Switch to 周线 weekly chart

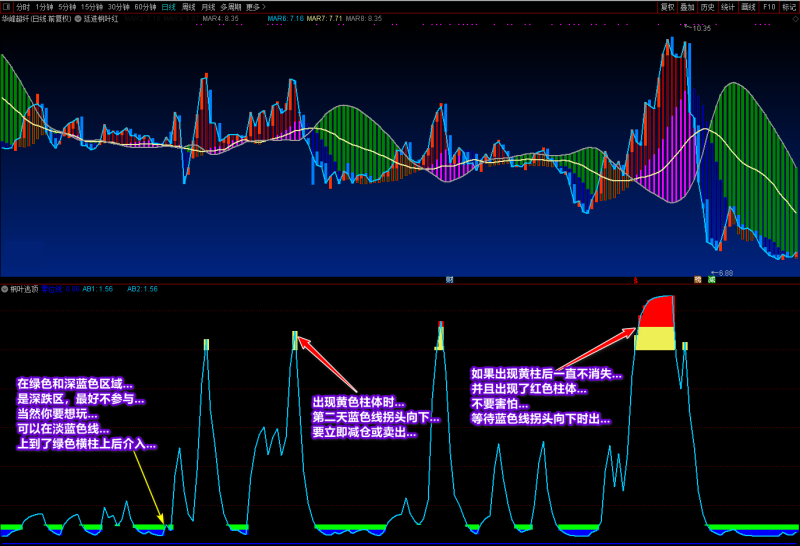click(188, 6)
